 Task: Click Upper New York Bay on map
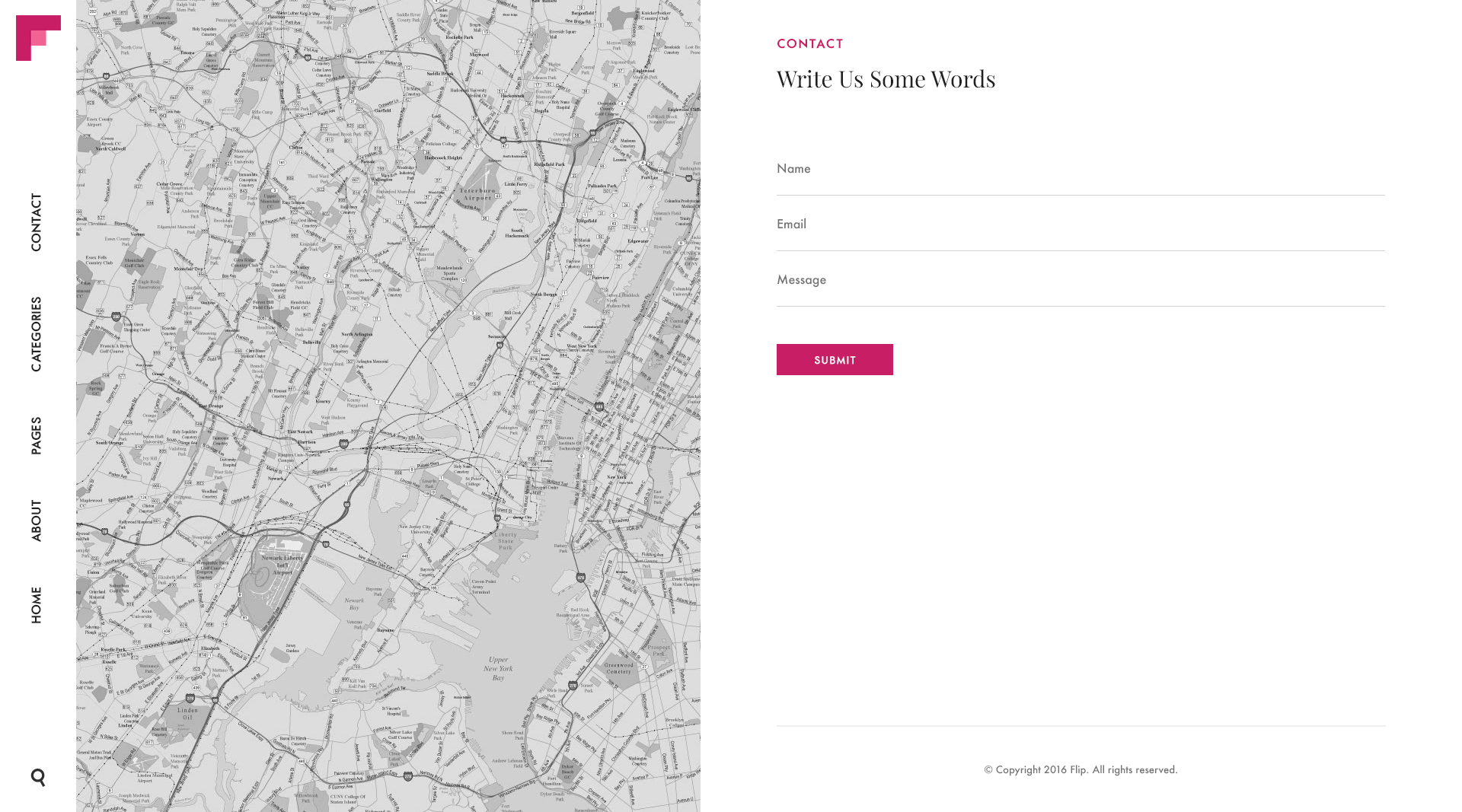pos(498,668)
